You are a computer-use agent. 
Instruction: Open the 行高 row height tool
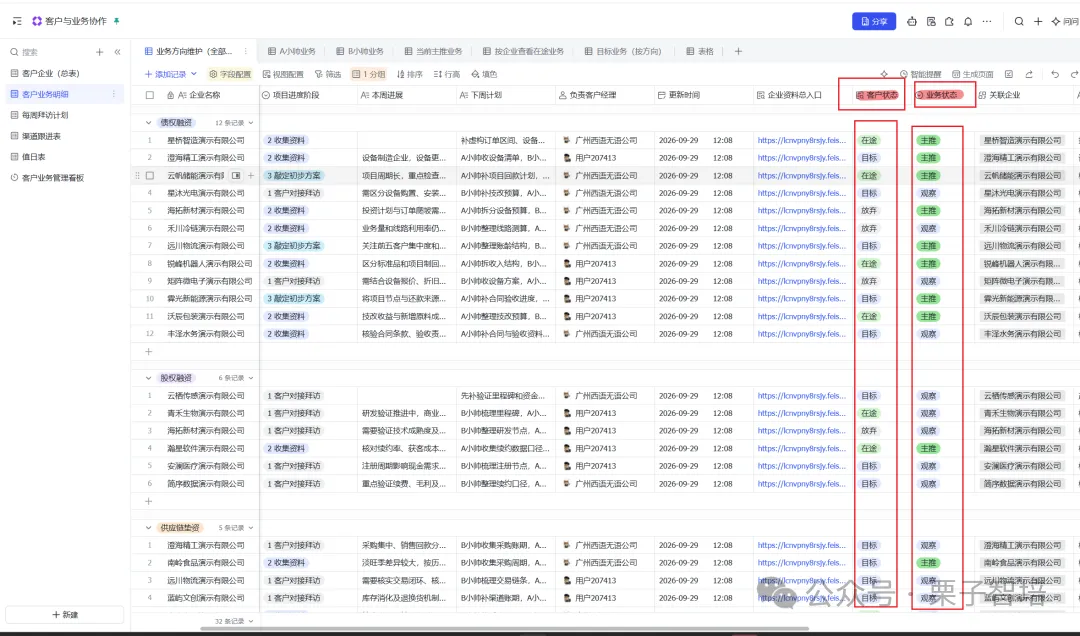click(x=446, y=74)
